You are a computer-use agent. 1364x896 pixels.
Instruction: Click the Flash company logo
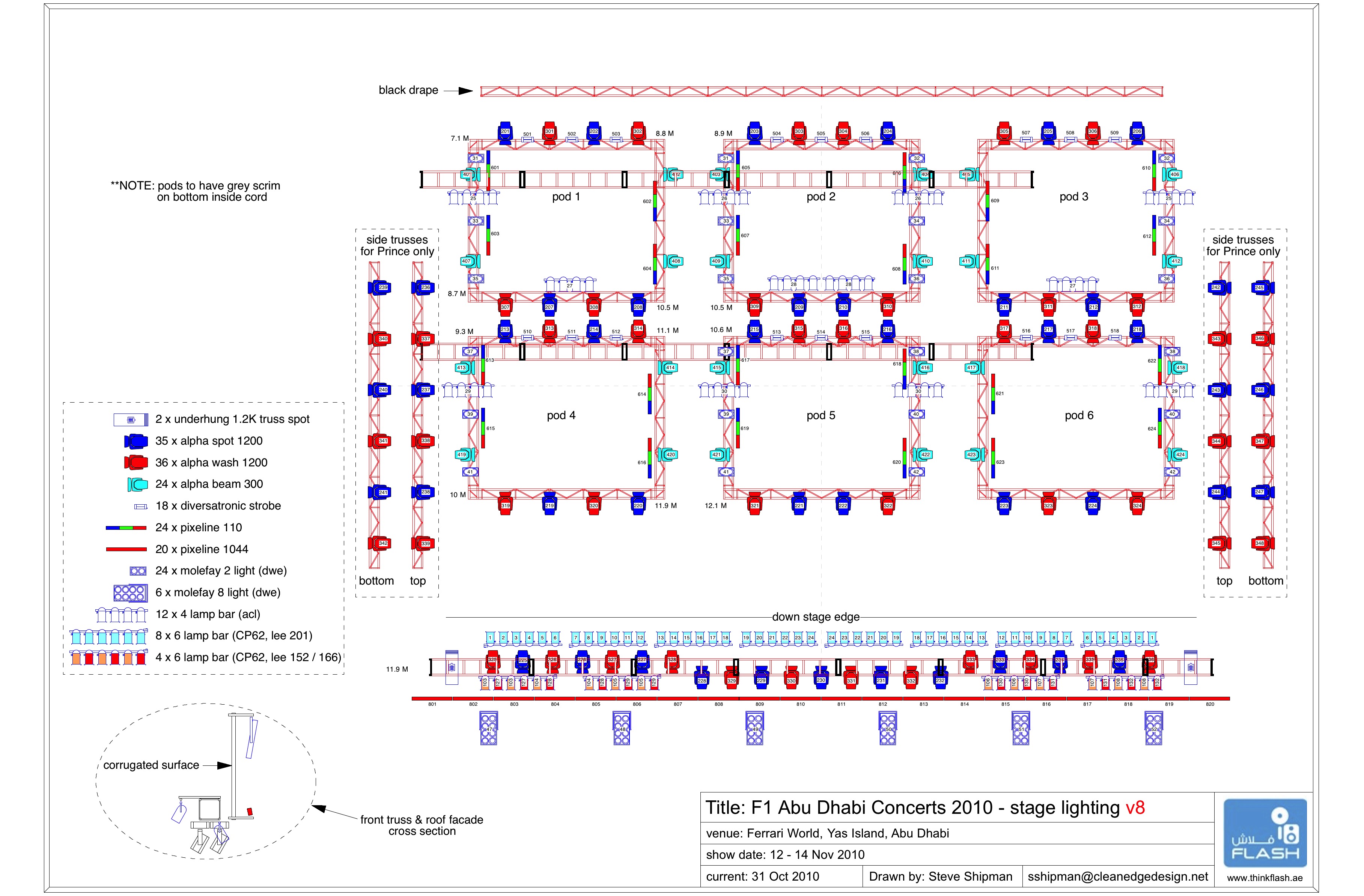(x=1265, y=833)
